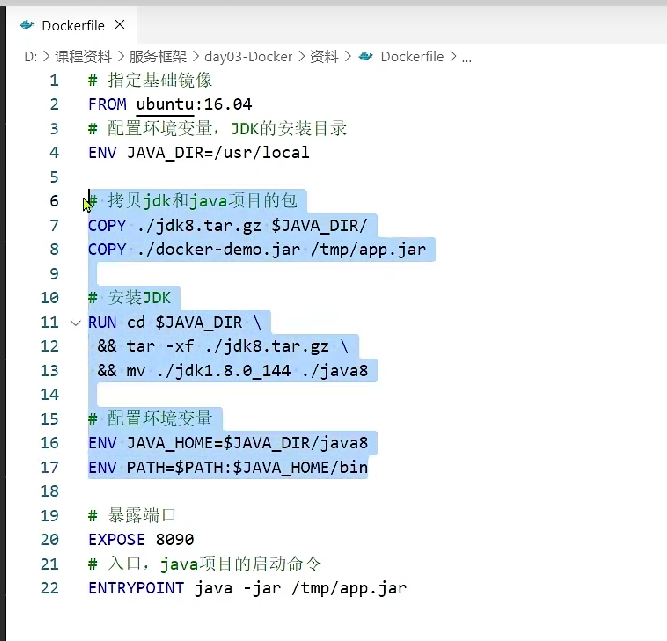Click 'java -jar' on line 22
The width and height of the screenshot is (667, 641).
coord(238,588)
